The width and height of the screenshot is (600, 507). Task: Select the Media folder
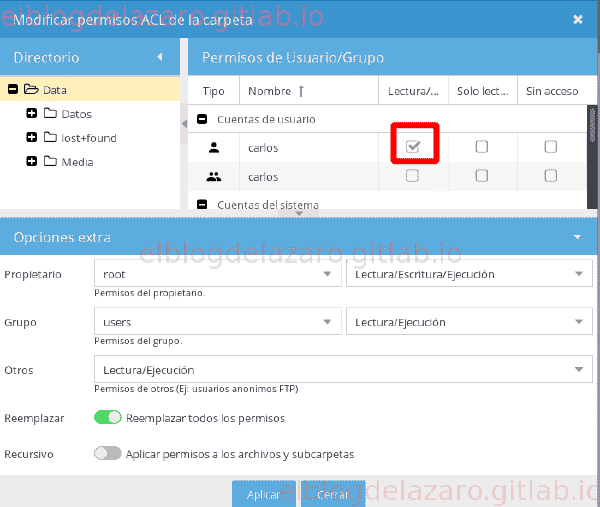[77, 162]
